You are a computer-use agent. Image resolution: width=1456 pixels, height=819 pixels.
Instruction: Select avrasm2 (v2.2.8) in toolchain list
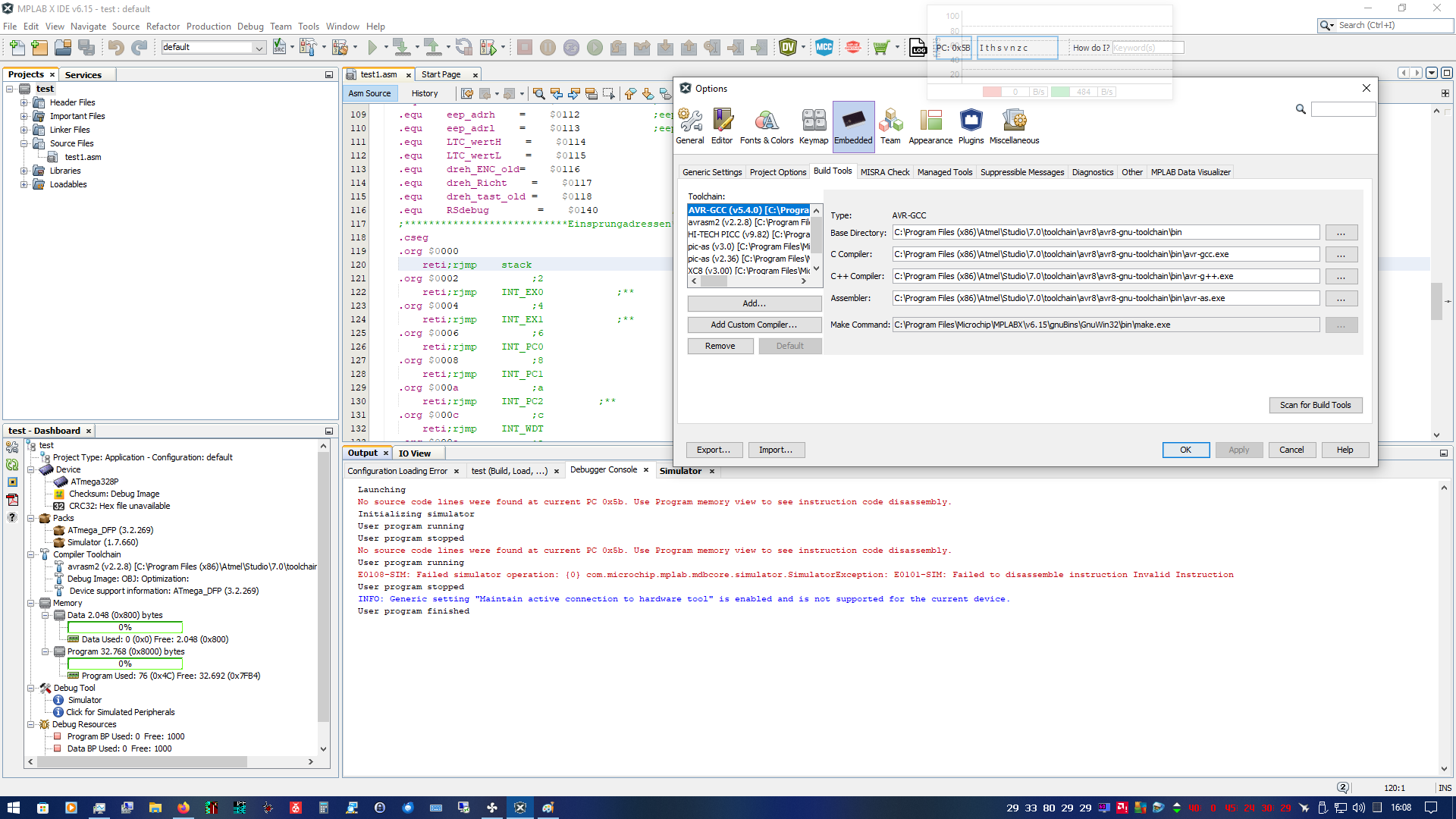coord(748,222)
